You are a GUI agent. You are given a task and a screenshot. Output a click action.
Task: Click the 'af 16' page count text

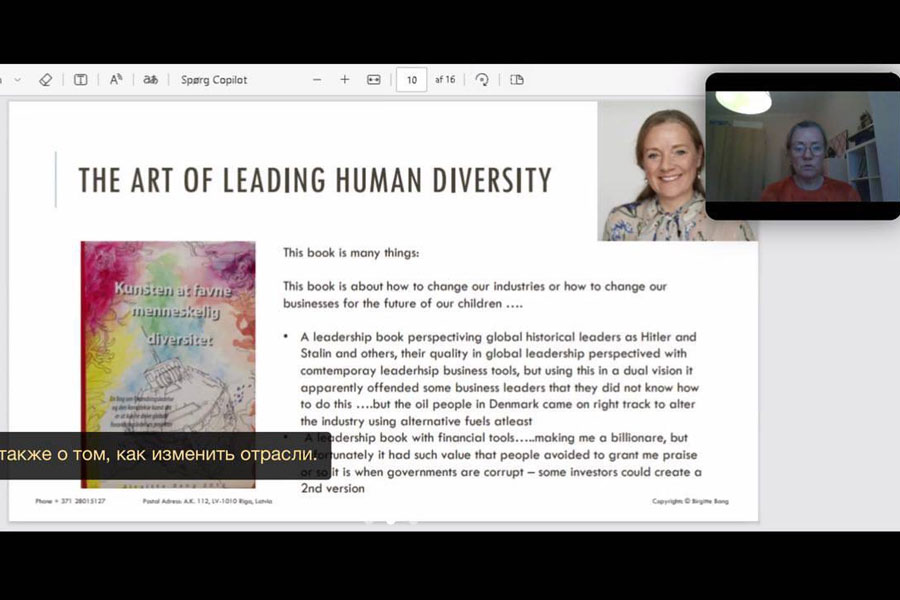click(x=445, y=80)
